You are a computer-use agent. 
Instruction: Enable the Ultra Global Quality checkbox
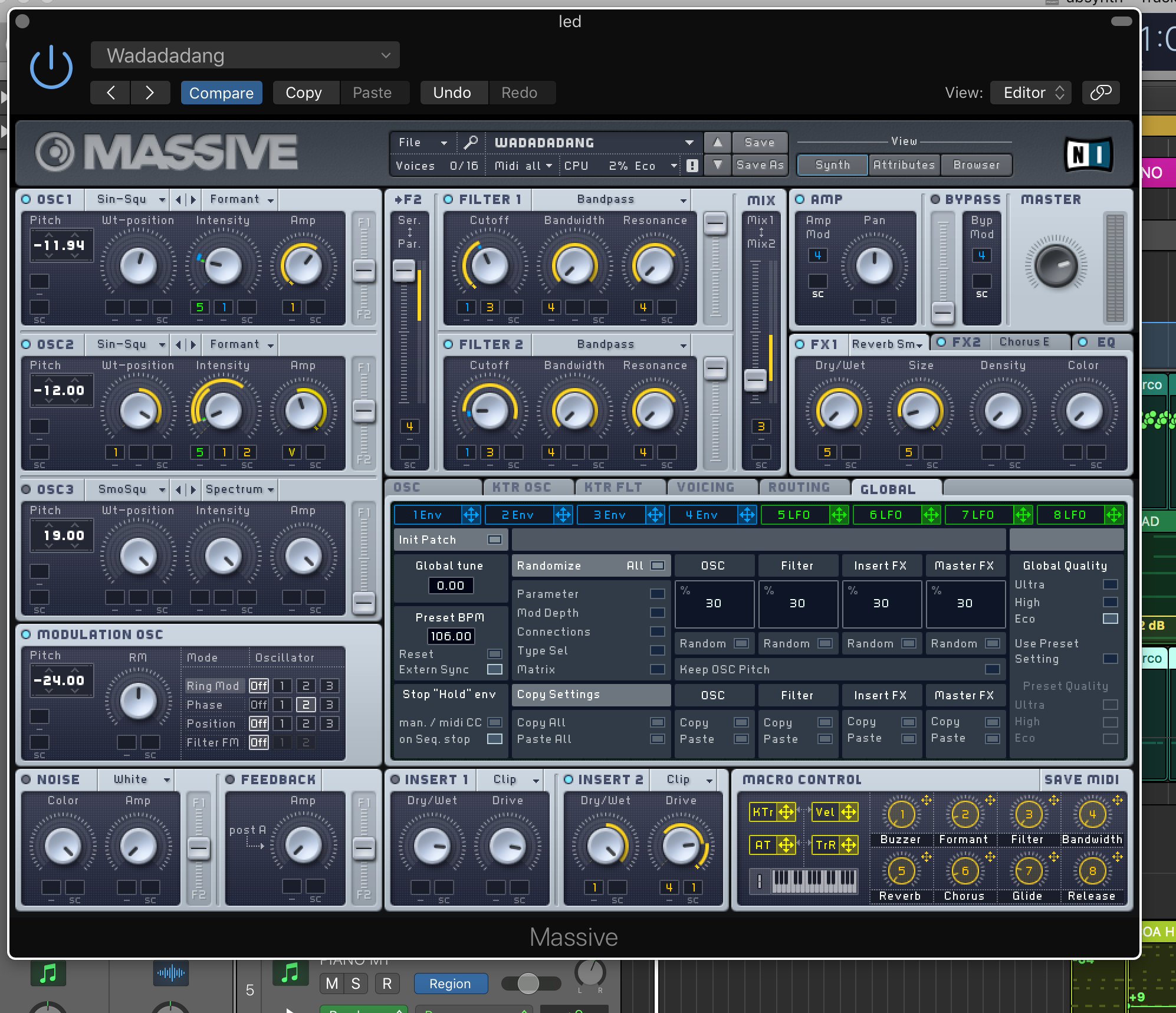tap(1110, 584)
